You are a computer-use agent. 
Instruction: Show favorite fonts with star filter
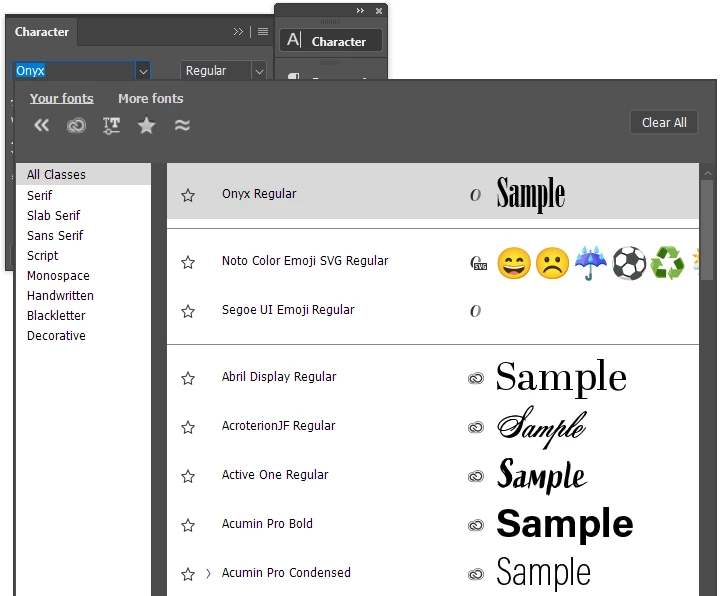pos(146,125)
